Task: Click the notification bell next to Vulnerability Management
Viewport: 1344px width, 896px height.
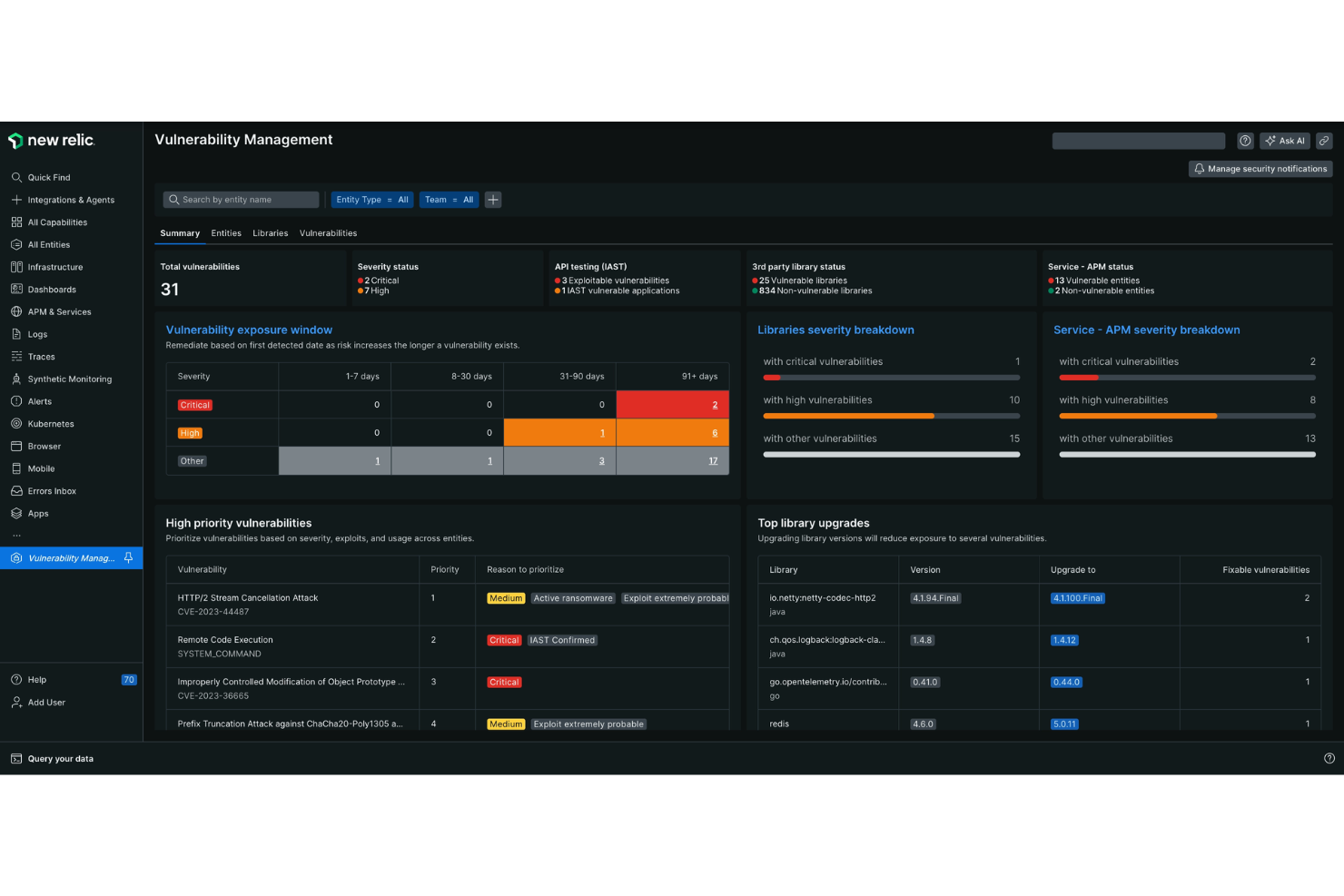Action: [x=128, y=558]
